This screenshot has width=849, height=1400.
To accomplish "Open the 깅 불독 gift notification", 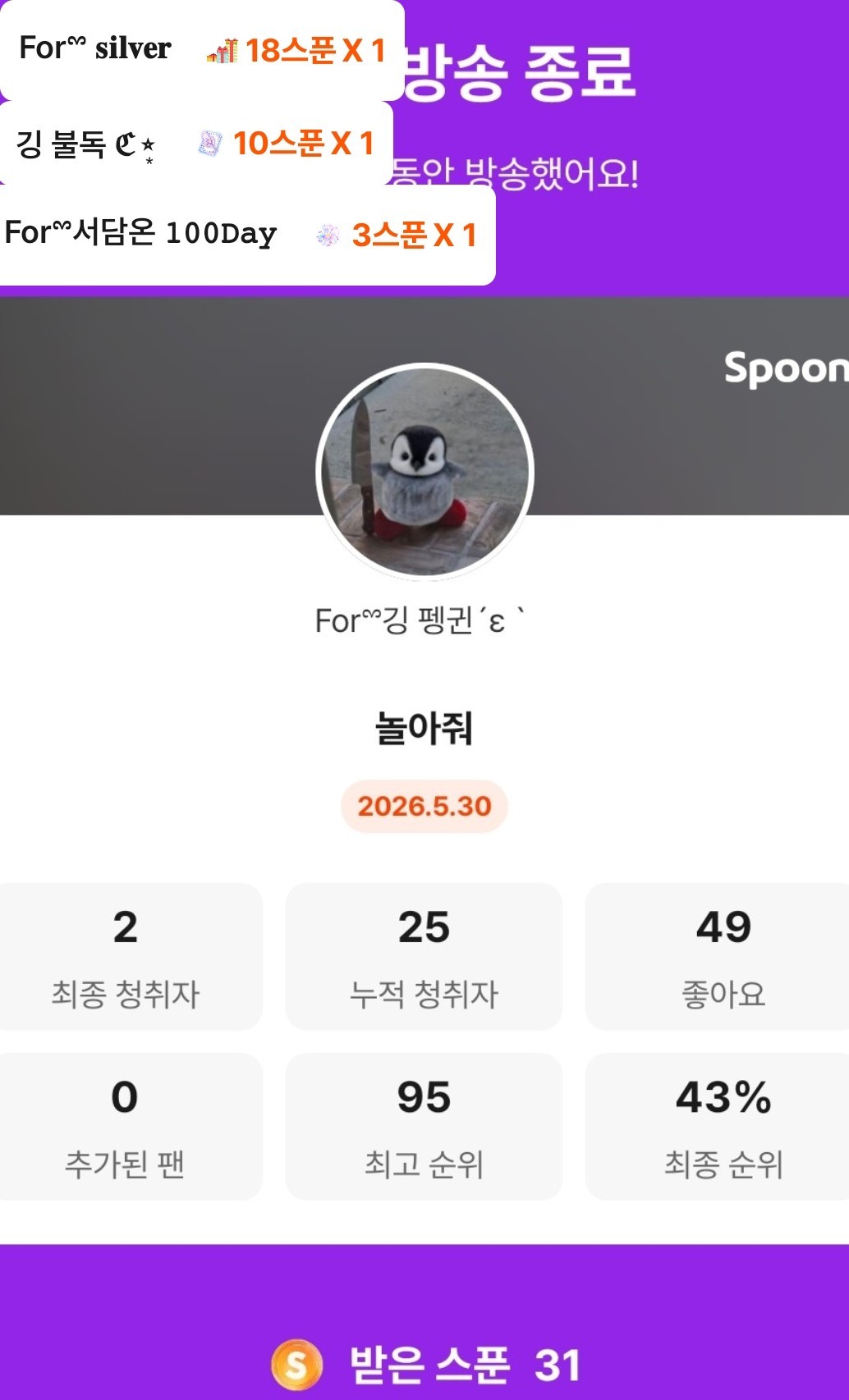I will [x=196, y=144].
